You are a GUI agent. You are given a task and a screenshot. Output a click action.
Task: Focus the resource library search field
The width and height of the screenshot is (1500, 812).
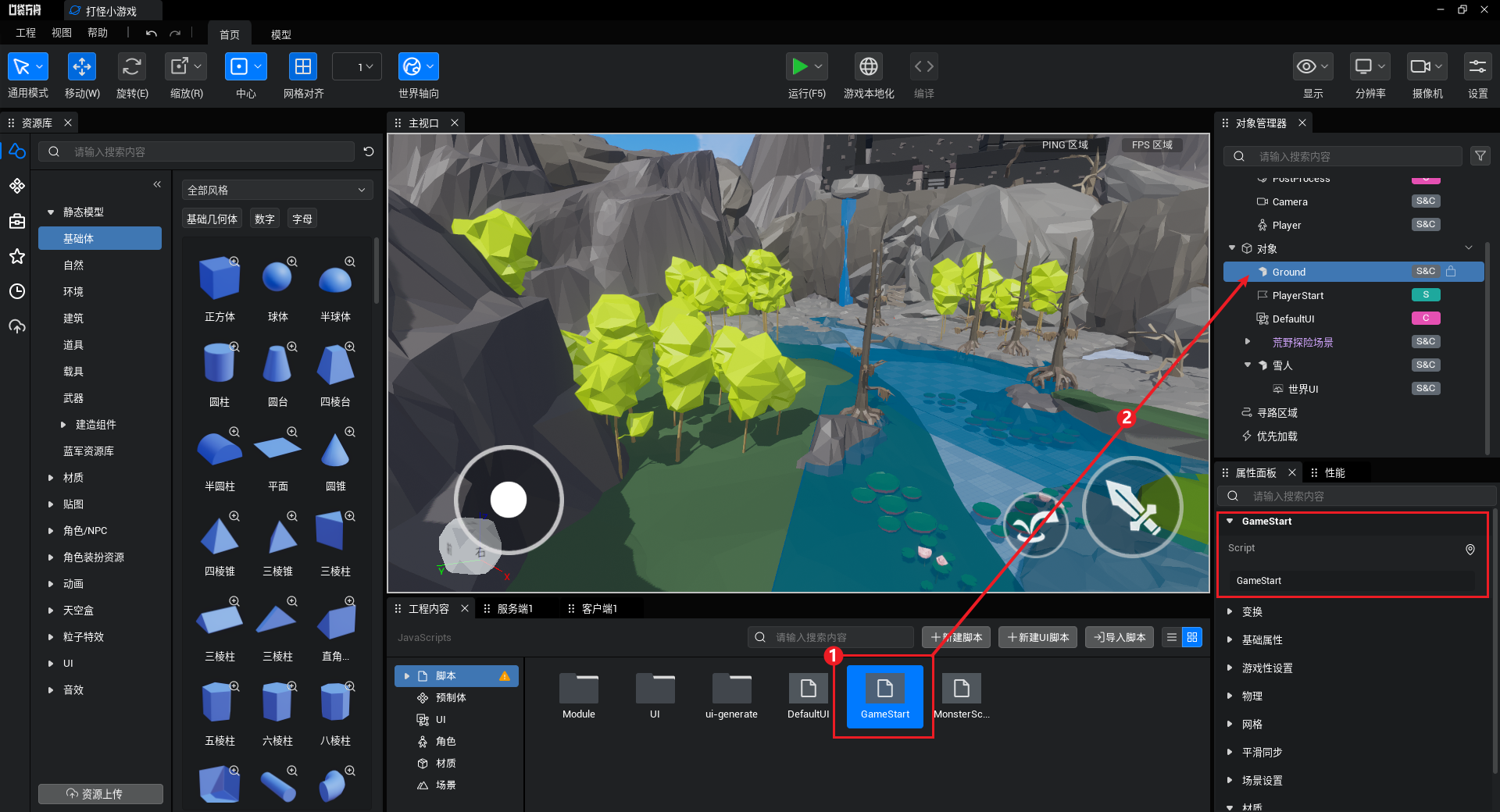(197, 151)
